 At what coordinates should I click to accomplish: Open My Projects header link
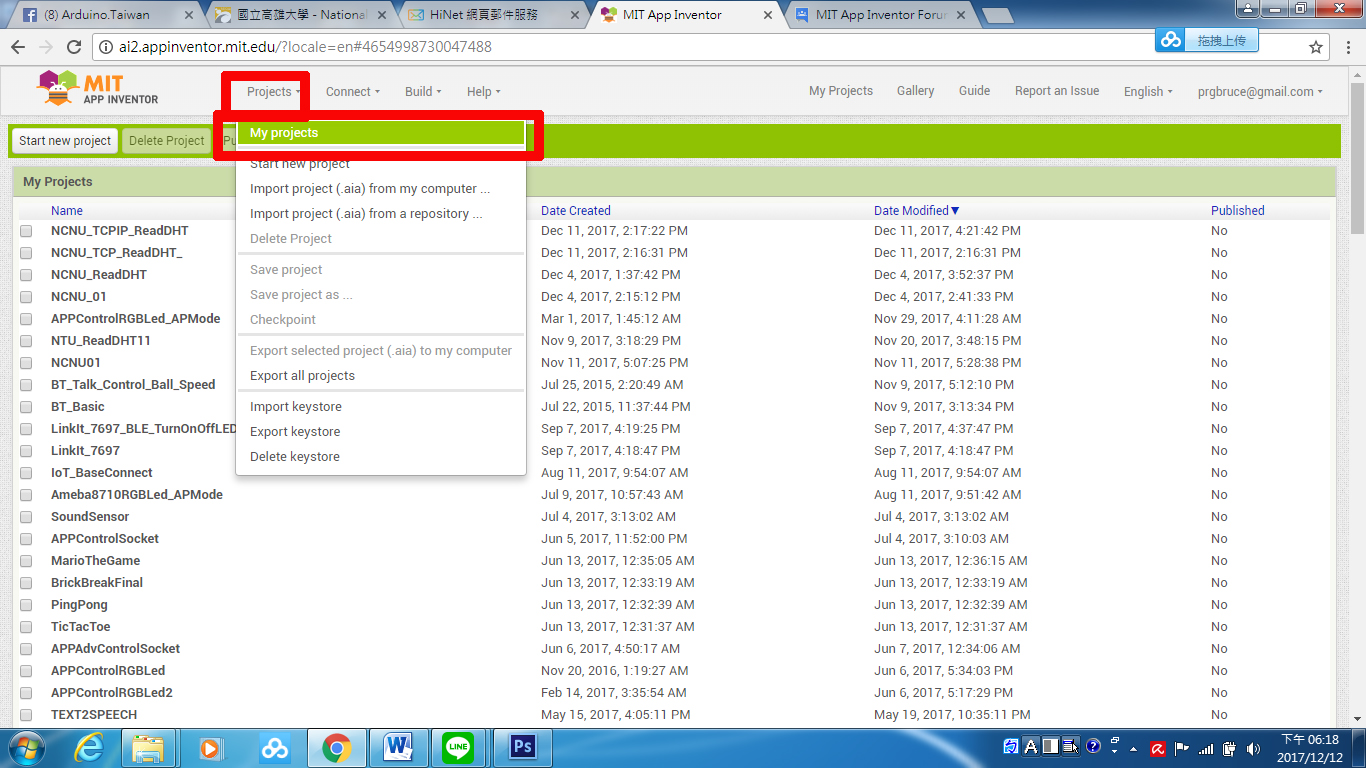click(841, 91)
